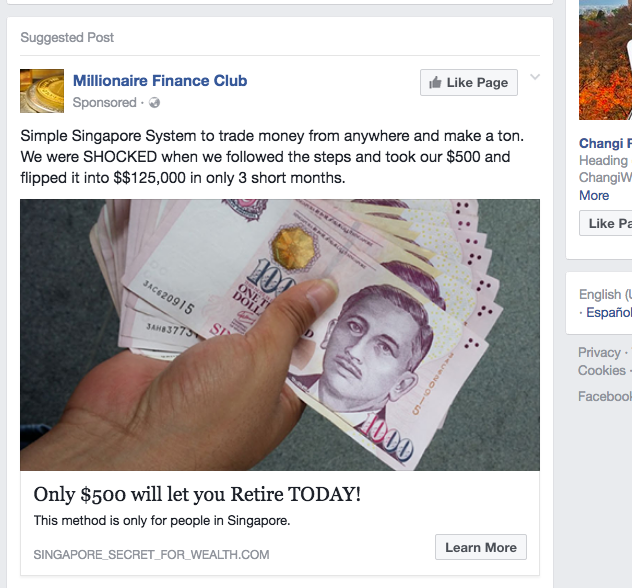Viewport: 632px width, 588px height.
Task: Click the headline Only $500 will let you Retire TODAY!
Action: (x=197, y=494)
